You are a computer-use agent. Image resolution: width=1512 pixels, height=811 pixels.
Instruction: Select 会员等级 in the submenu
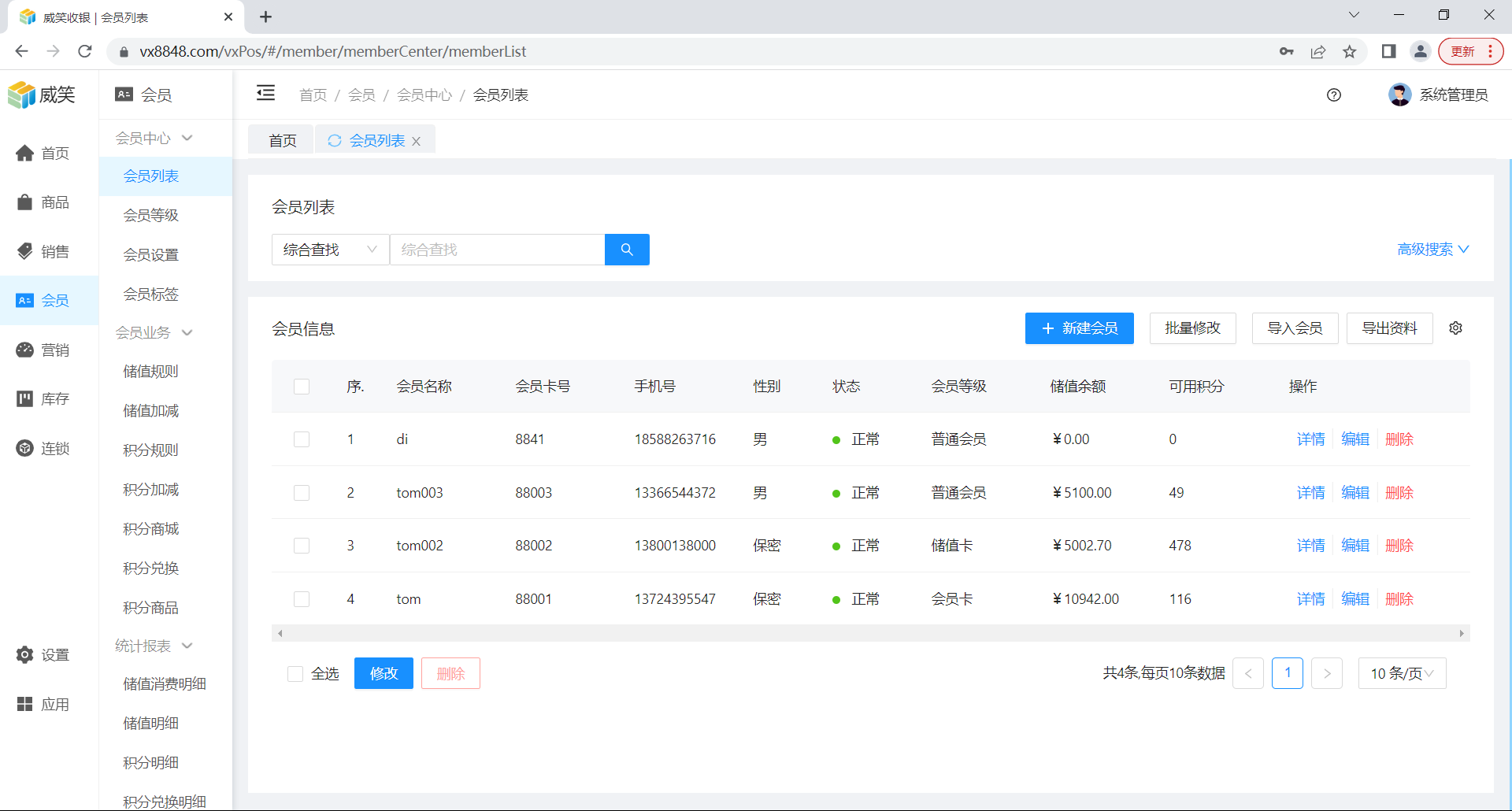coord(151,215)
